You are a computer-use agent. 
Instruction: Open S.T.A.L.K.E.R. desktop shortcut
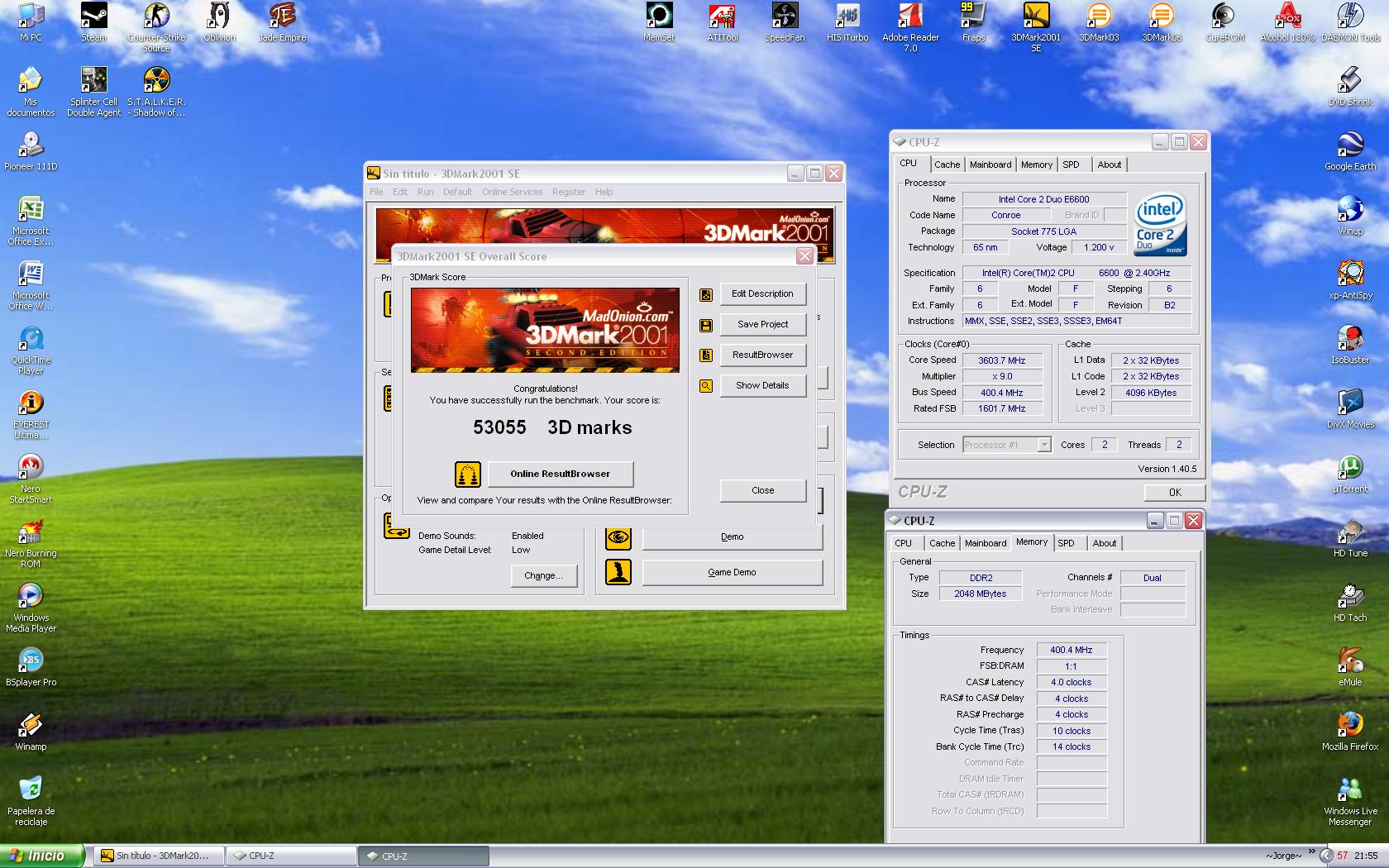pyautogui.click(x=156, y=92)
